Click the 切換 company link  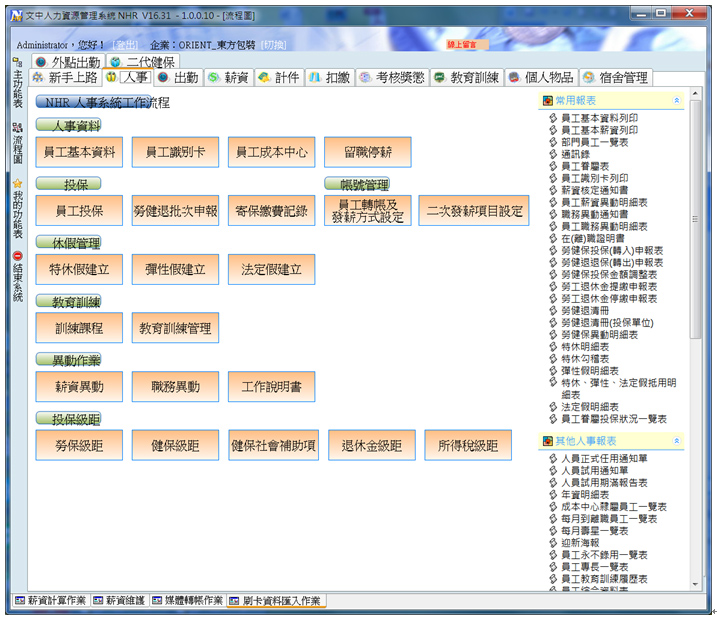point(274,45)
